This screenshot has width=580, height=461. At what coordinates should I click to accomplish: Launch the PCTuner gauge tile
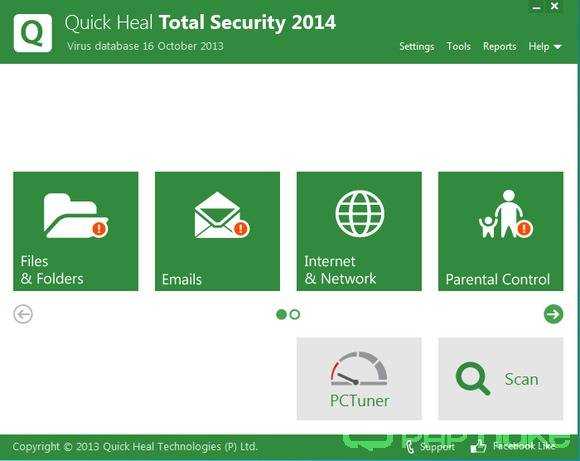359,378
